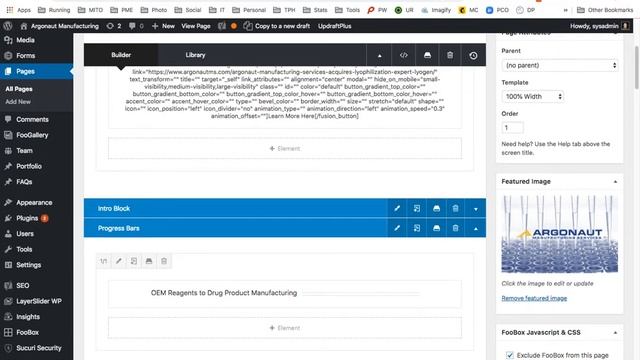
Task: Select the OEM Reagents progress bar element
Action: coord(285,293)
